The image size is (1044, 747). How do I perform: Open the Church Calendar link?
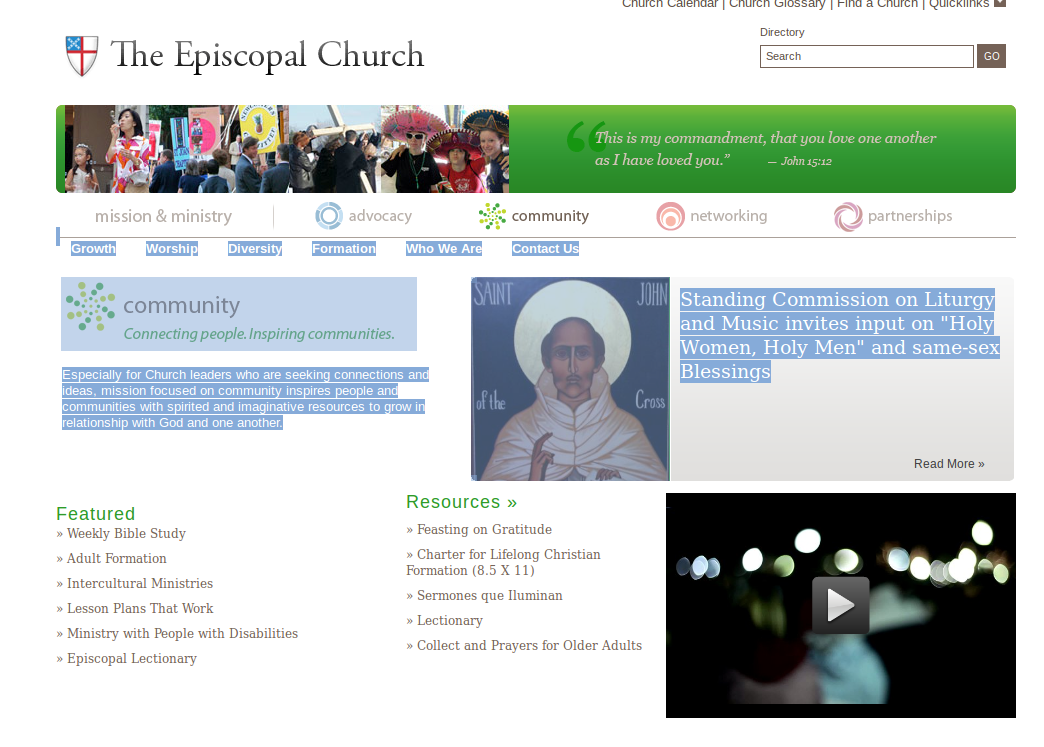point(670,4)
